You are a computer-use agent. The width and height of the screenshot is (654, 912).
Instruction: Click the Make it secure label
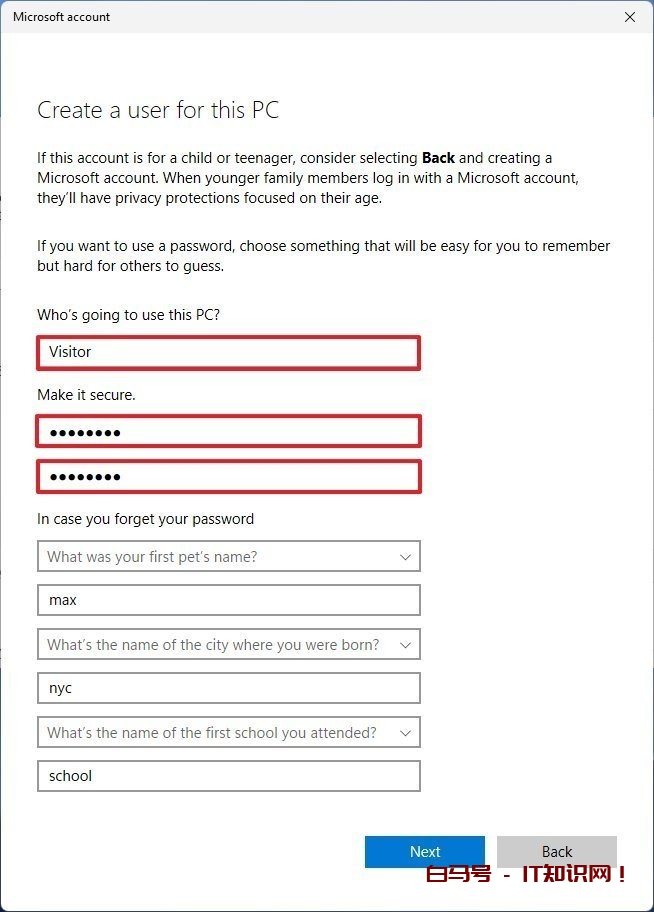(86, 395)
